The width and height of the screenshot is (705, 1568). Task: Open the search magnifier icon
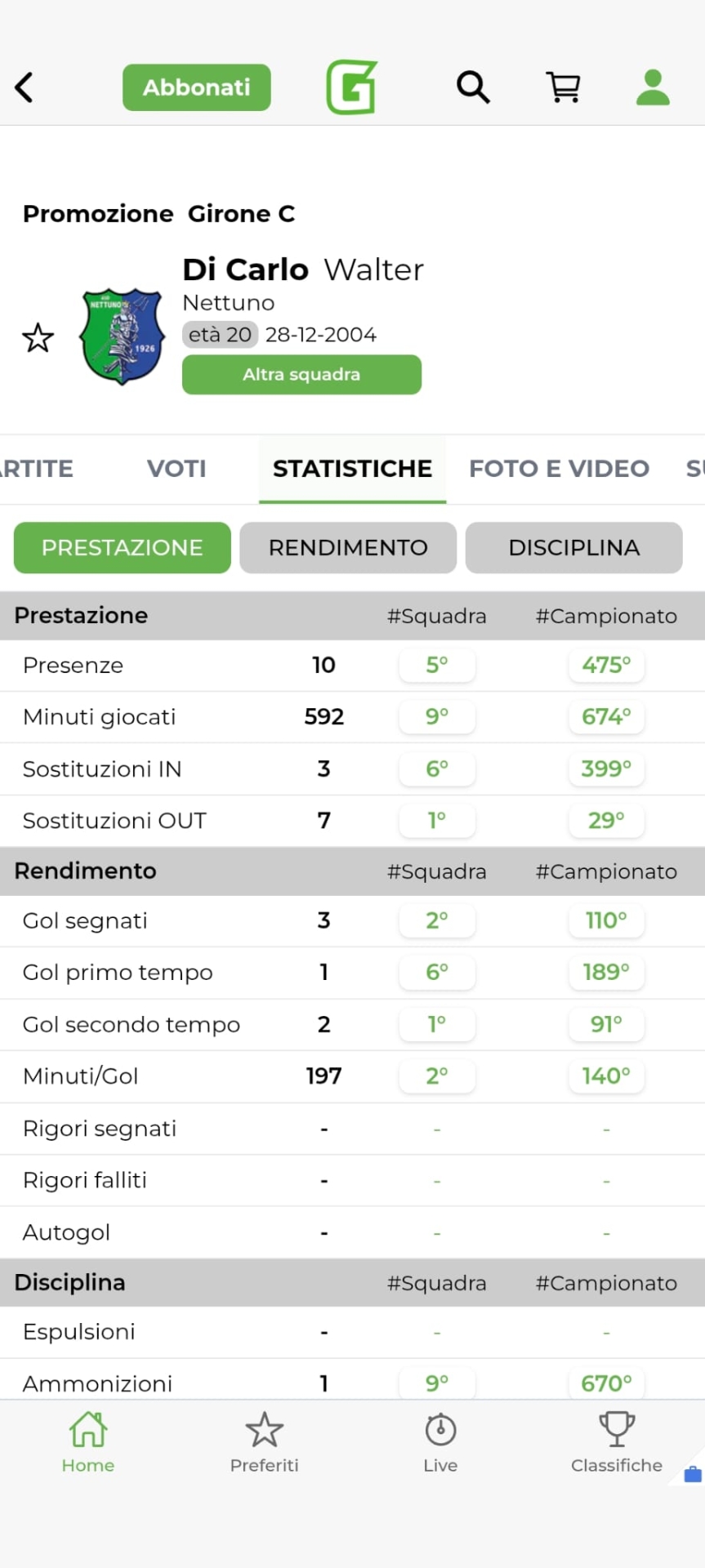473,87
